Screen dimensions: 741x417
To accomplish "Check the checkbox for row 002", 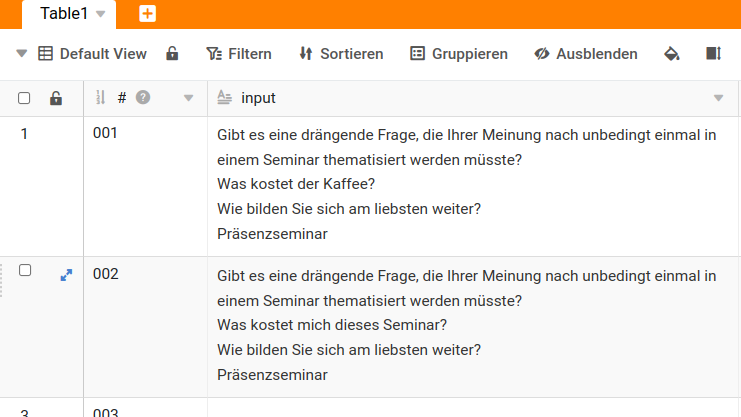I will point(25,271).
